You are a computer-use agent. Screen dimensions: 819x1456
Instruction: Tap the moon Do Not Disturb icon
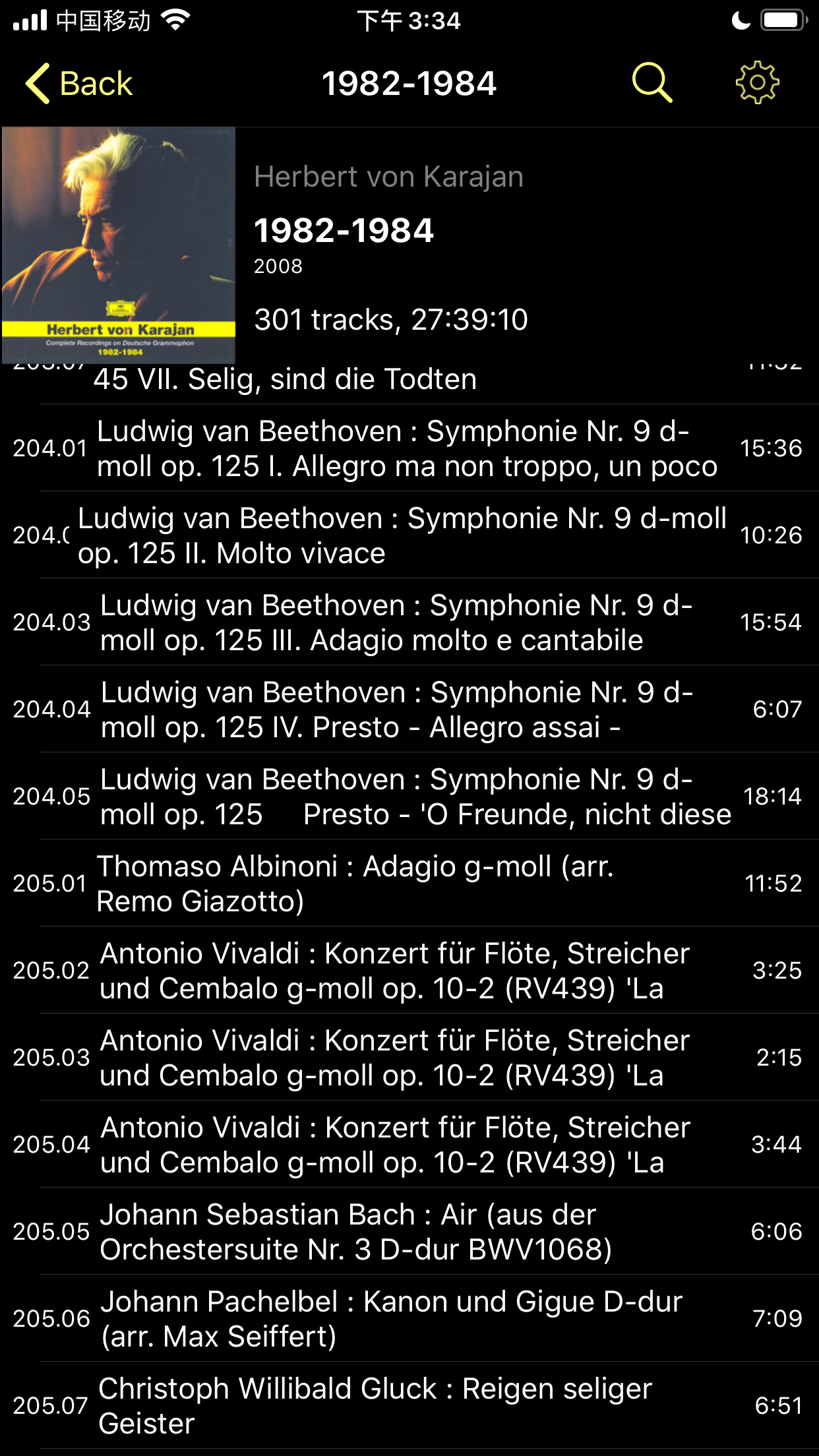tap(741, 21)
